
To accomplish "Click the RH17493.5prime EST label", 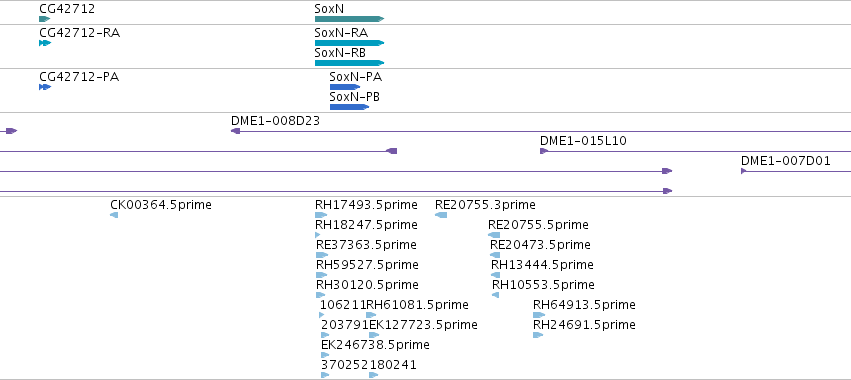I will (x=366, y=205).
